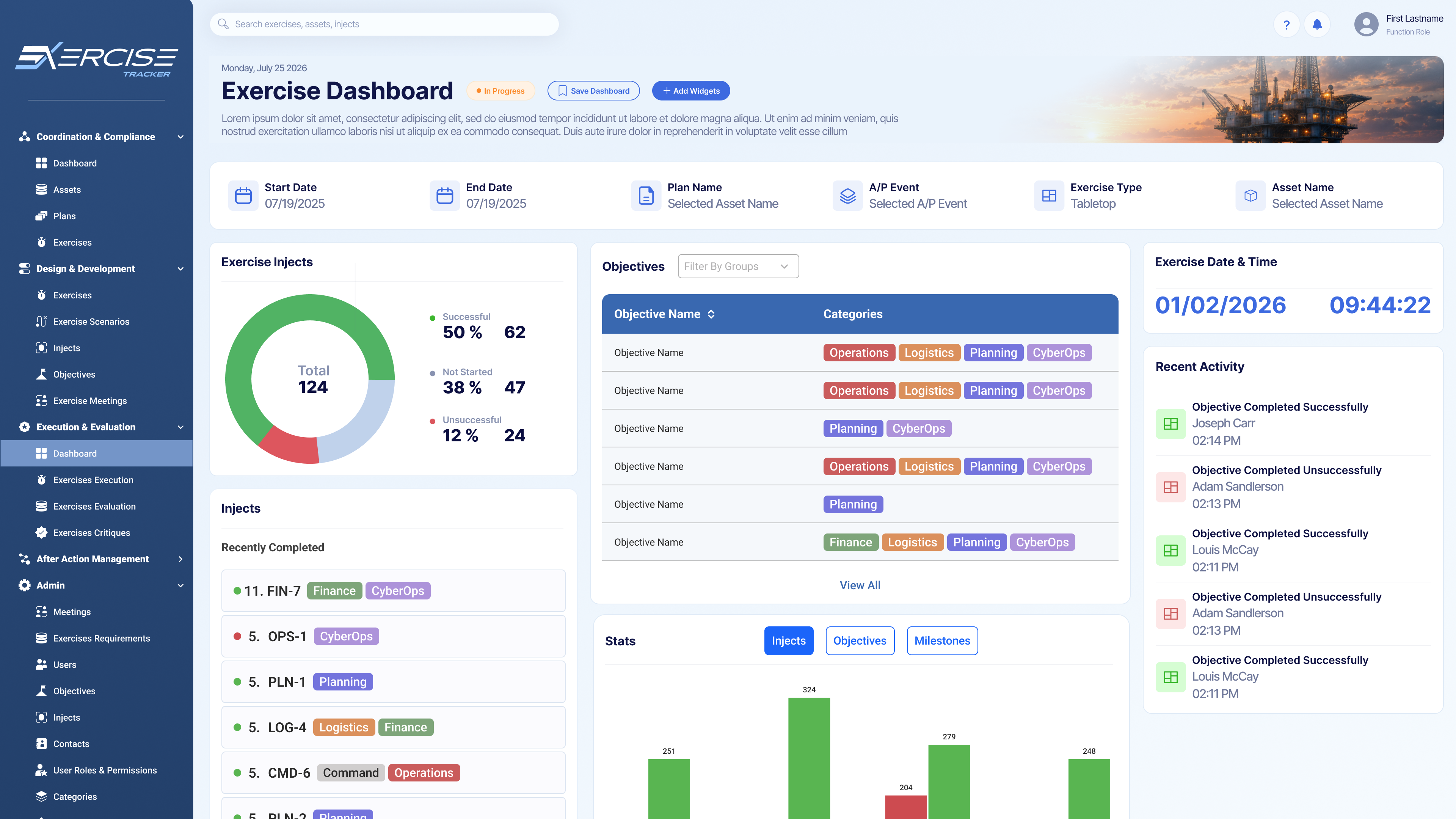
Task: Collapse Coordination & Compliance section
Action: (180, 137)
